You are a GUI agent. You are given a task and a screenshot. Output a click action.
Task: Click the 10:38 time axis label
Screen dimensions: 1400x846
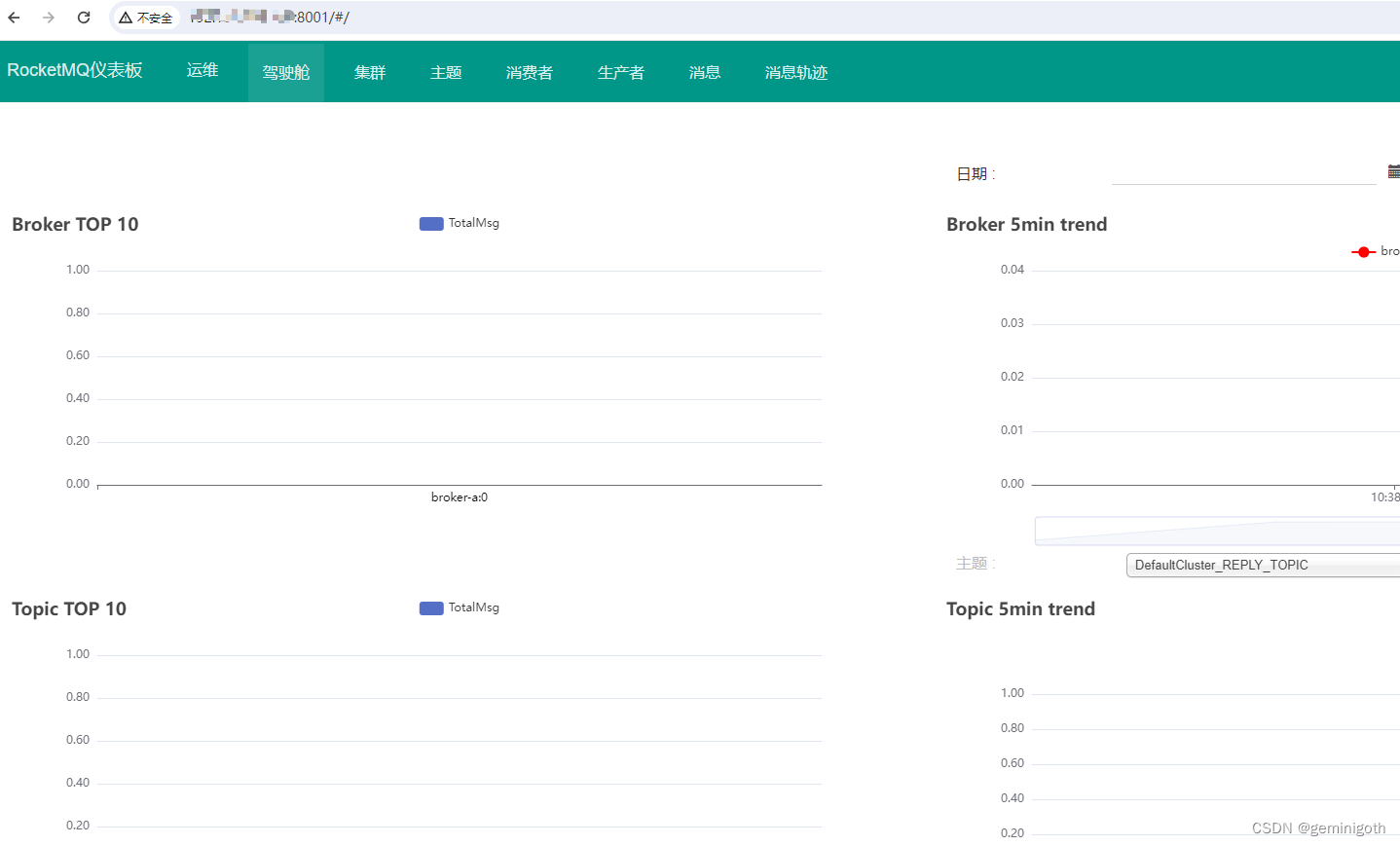pyautogui.click(x=1385, y=497)
